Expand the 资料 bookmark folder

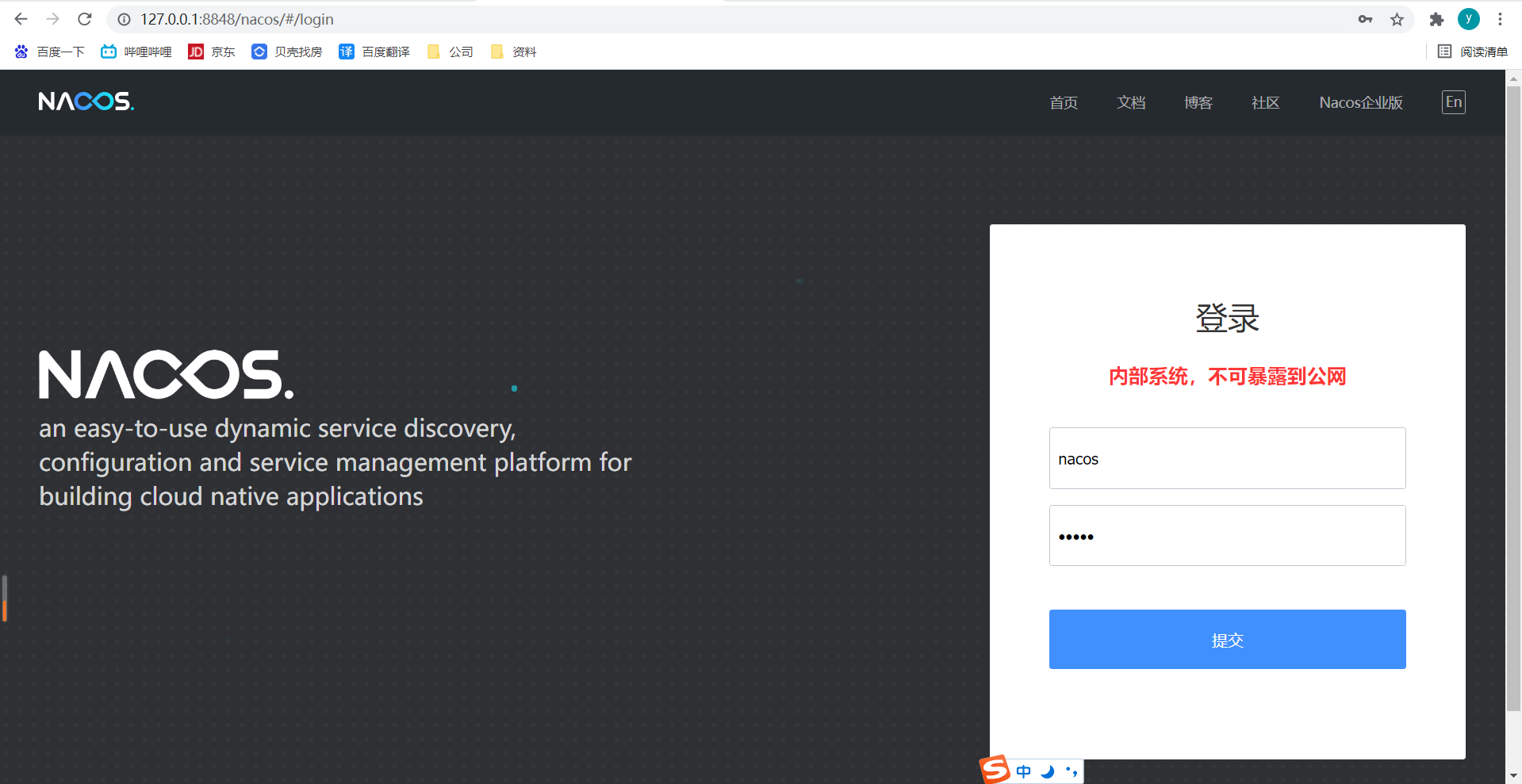coord(513,52)
